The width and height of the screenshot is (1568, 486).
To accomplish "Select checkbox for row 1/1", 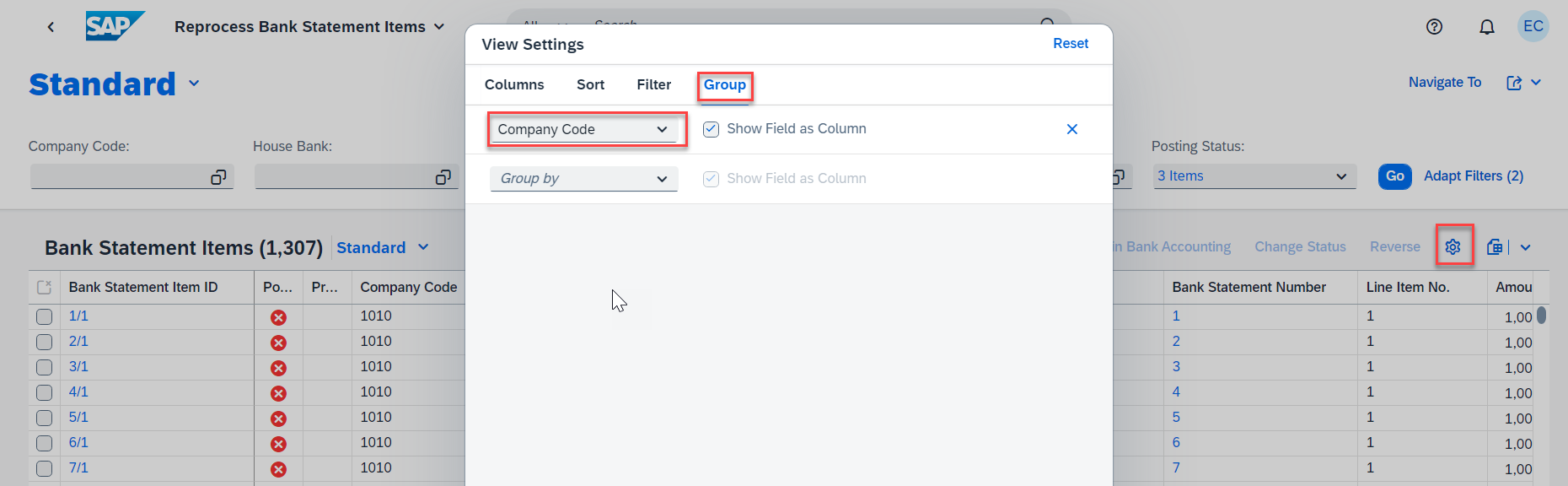I will (x=45, y=316).
